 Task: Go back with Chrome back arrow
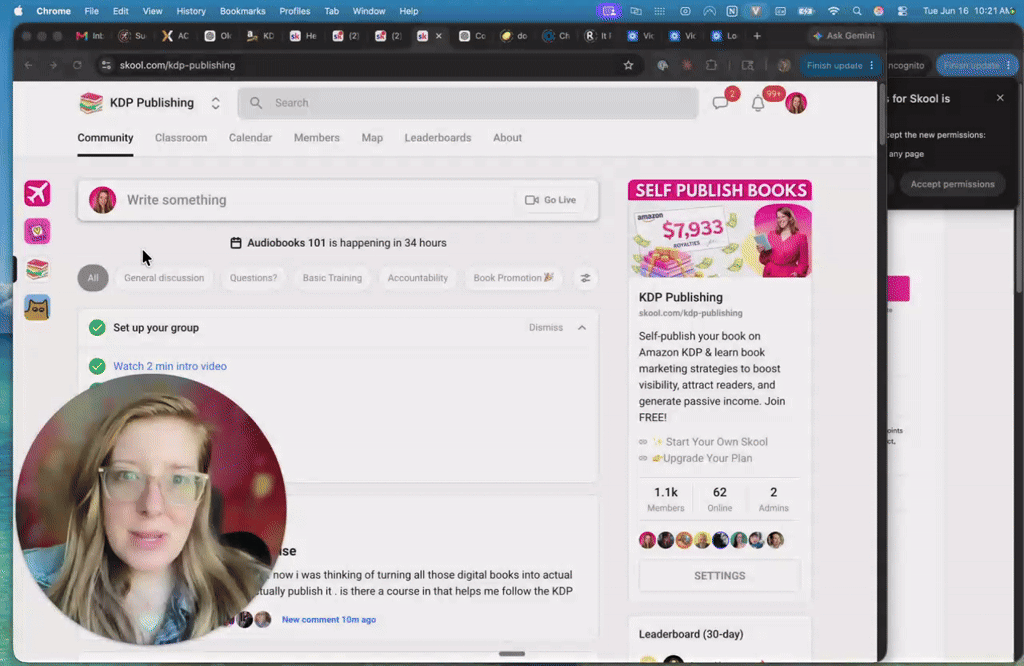(x=28, y=65)
